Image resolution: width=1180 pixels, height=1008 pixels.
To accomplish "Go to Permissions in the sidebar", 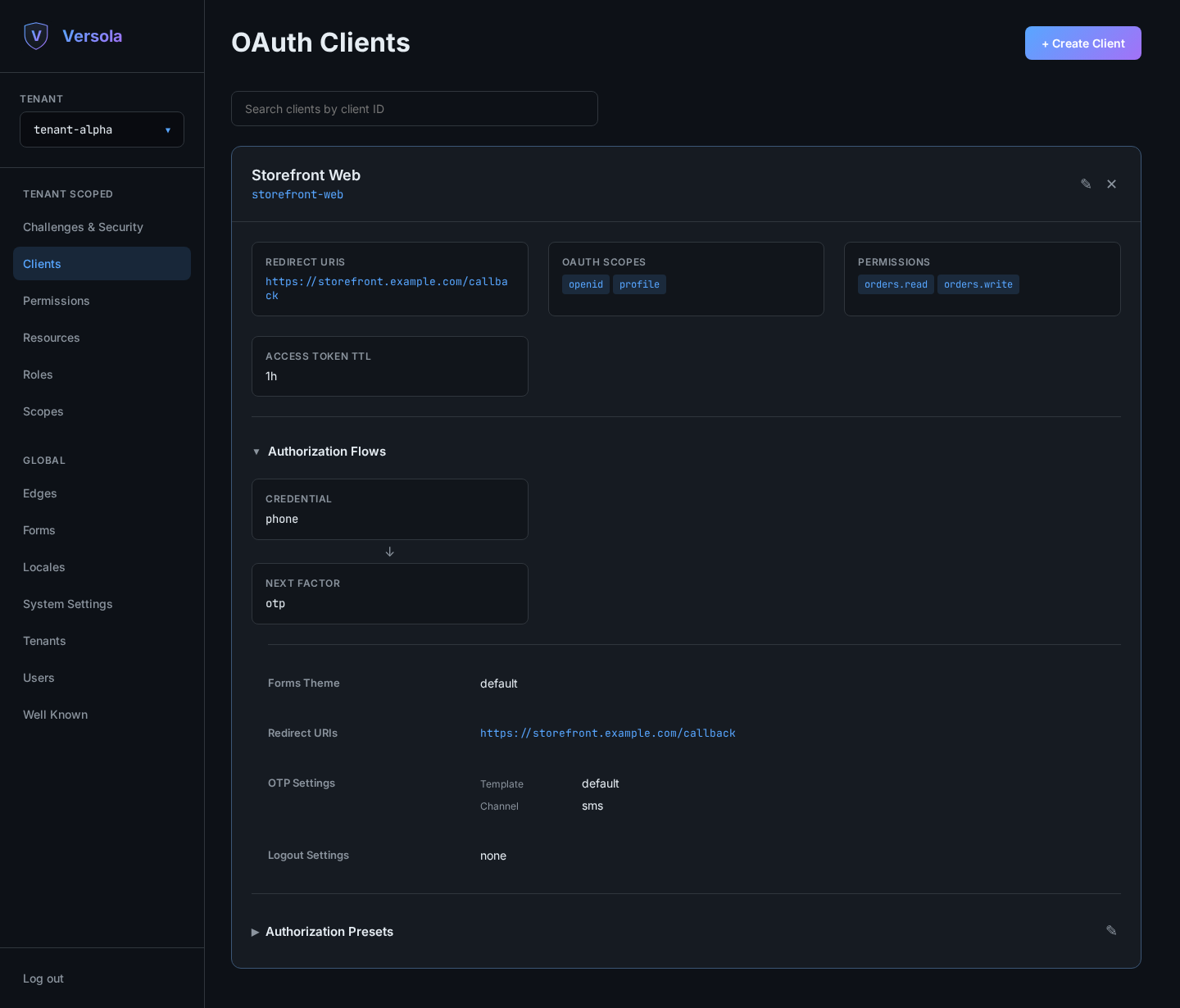I will [102, 301].
